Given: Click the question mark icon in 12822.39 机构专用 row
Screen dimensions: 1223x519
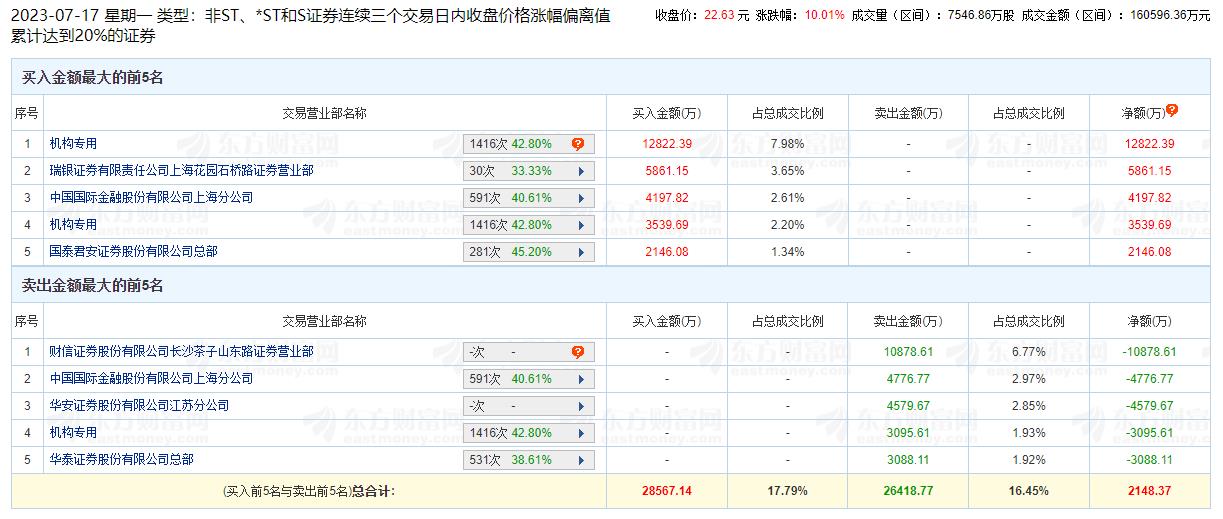Looking at the screenshot, I should [x=578, y=144].
